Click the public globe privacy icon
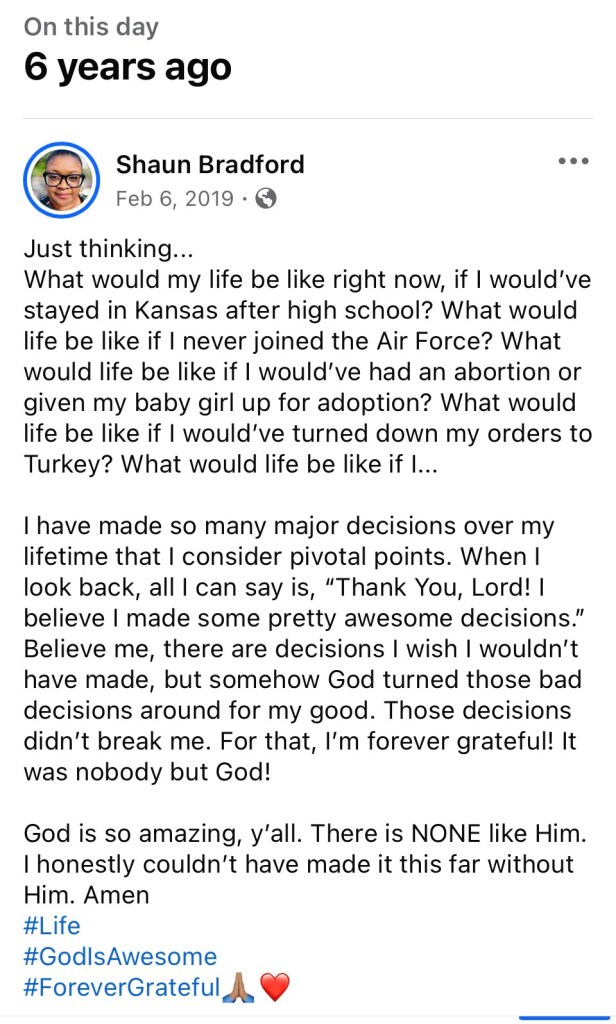This screenshot has height=1024, width=616. point(266,198)
